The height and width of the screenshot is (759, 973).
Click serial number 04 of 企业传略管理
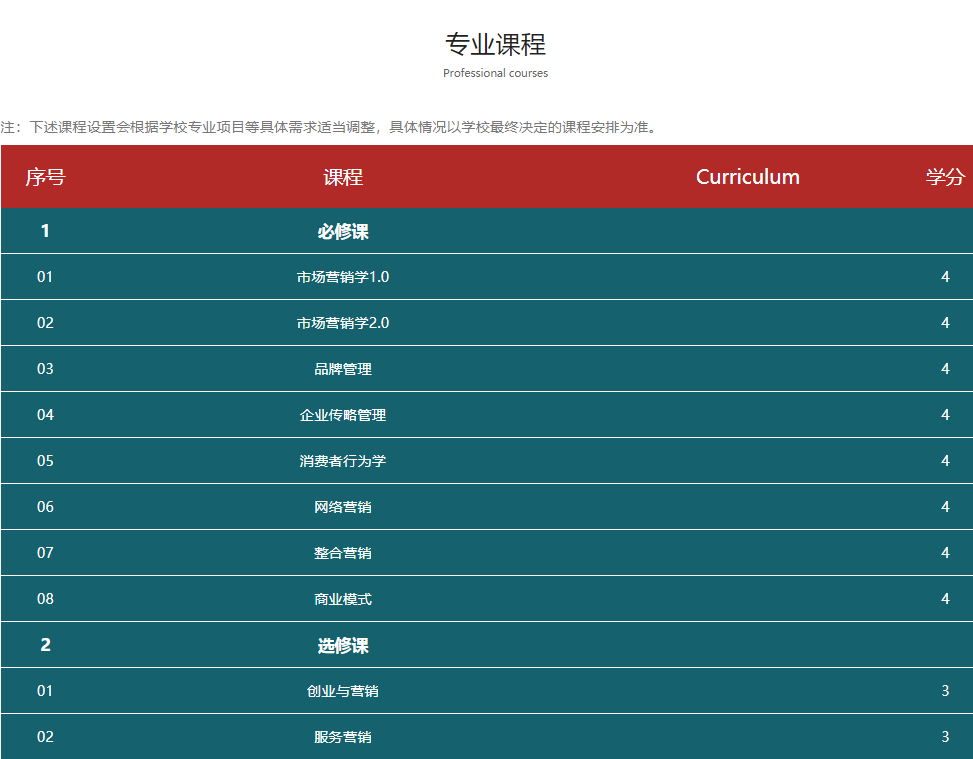(45, 415)
